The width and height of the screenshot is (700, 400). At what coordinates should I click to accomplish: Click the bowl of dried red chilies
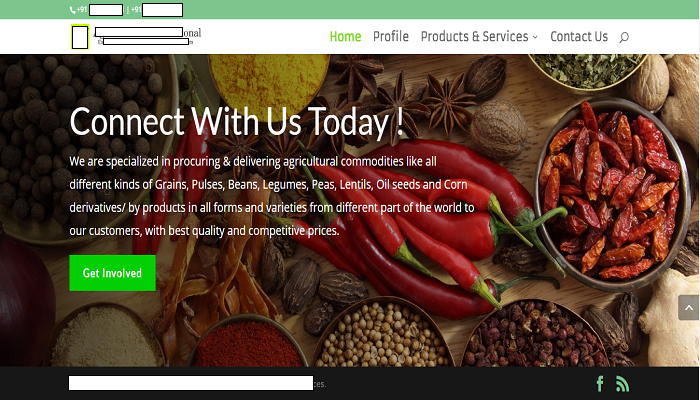click(x=612, y=195)
